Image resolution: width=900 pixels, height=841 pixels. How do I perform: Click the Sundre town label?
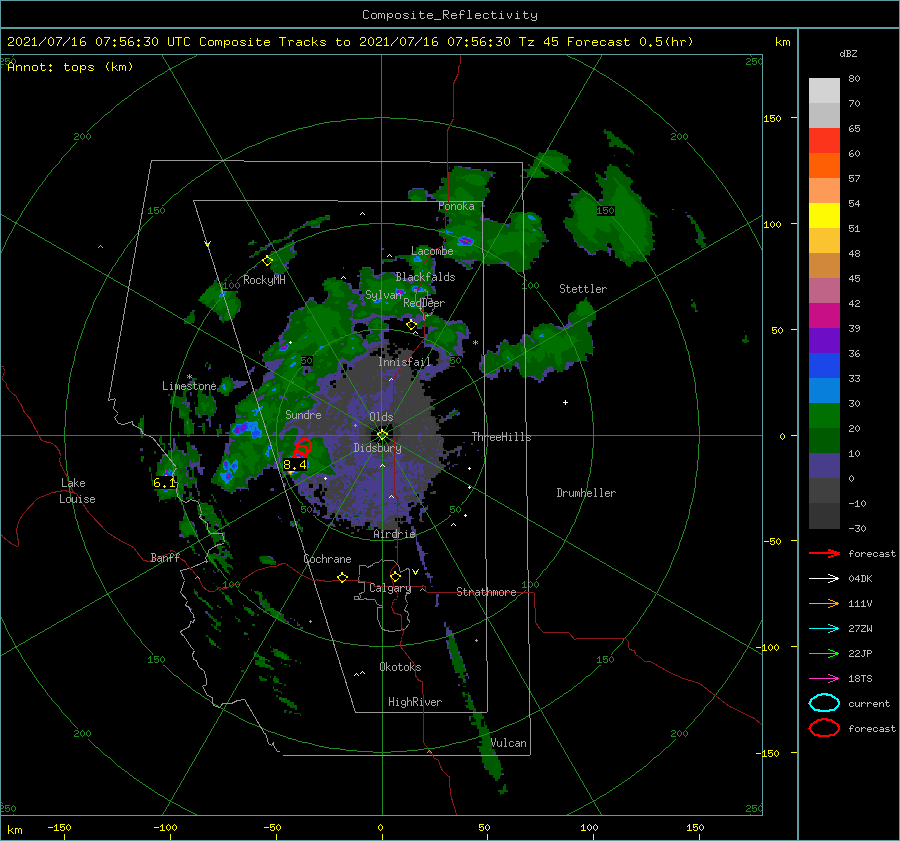pyautogui.click(x=303, y=414)
